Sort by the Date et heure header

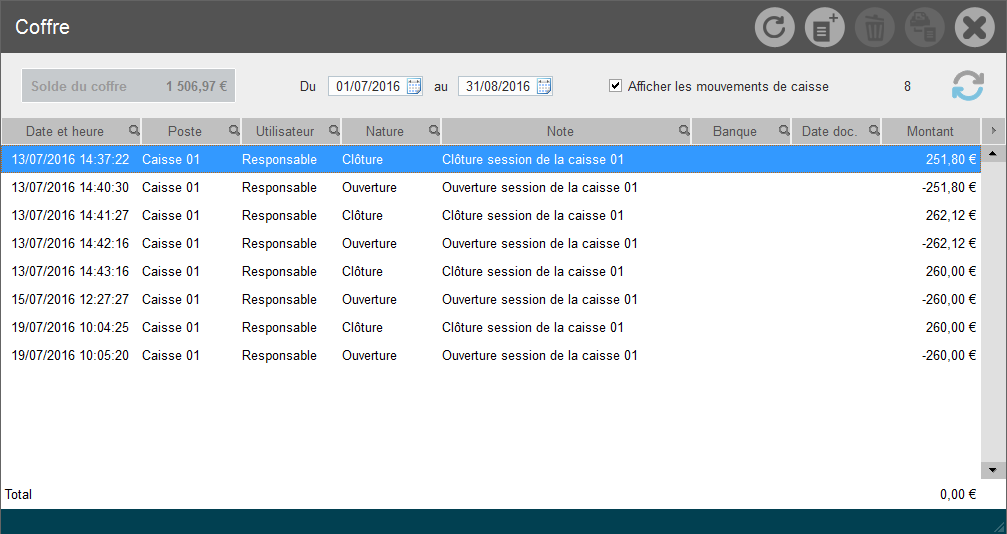[64, 131]
